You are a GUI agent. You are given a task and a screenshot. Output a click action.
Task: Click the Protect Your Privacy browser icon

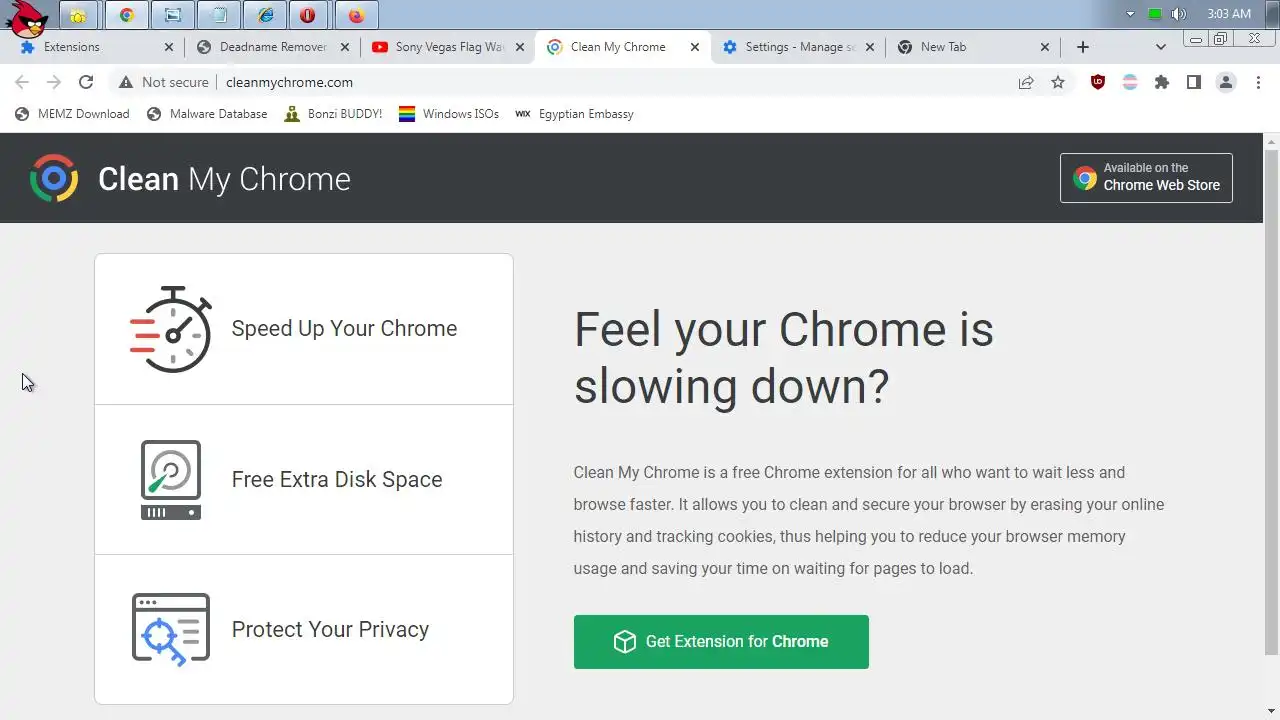click(x=171, y=629)
